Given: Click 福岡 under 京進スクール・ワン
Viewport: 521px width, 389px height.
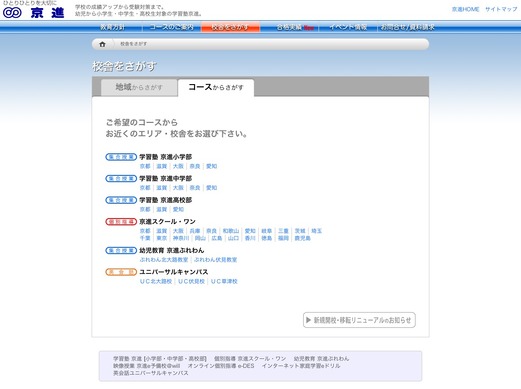Looking at the screenshot, I should pos(283,238).
